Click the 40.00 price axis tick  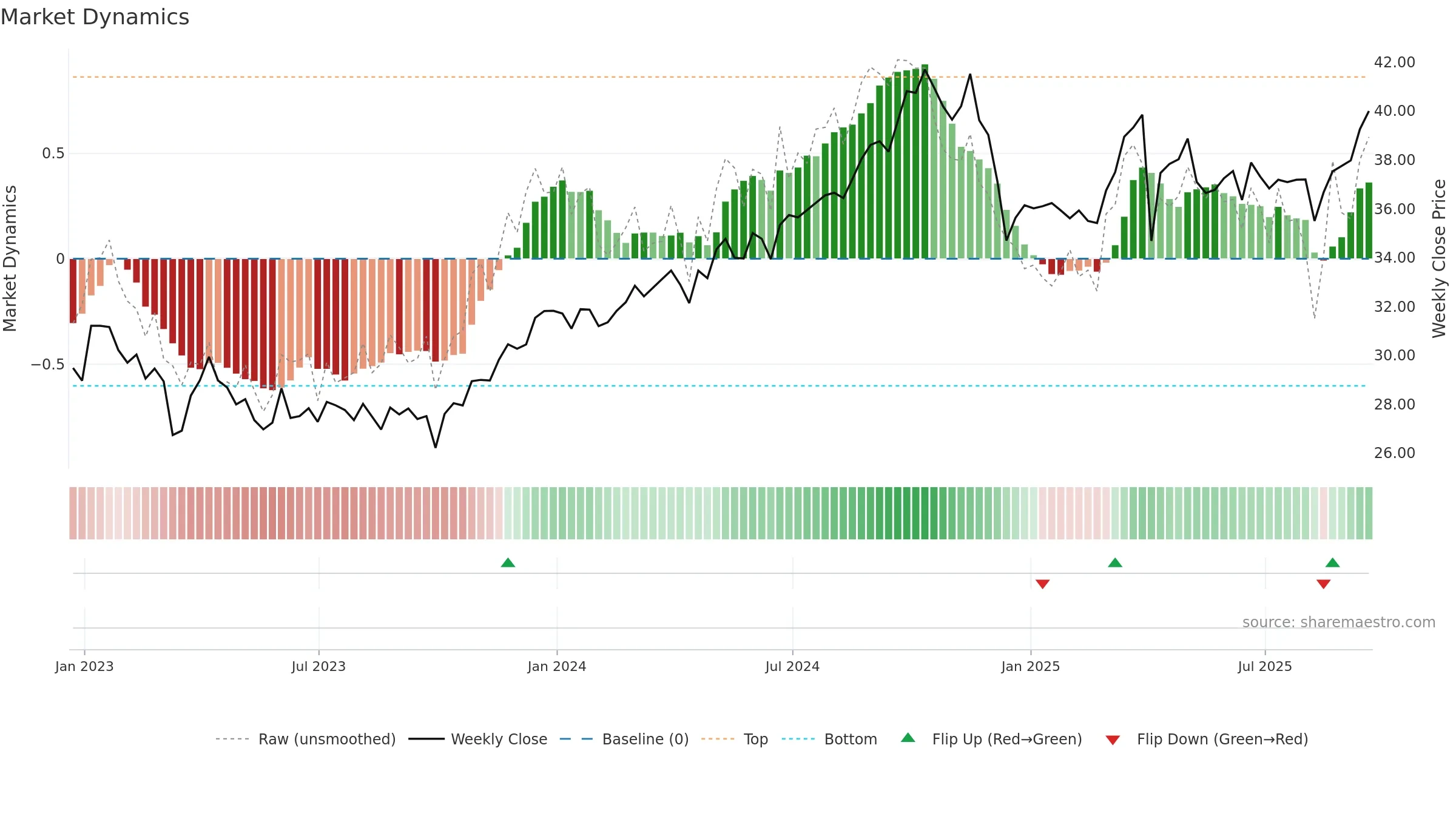coord(1395,110)
